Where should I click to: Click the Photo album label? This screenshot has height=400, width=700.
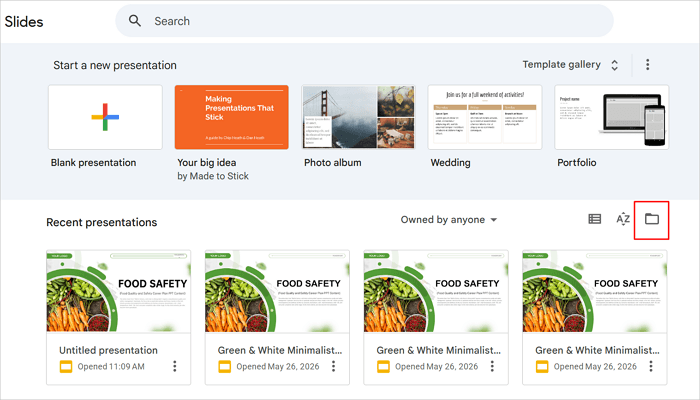point(333,162)
